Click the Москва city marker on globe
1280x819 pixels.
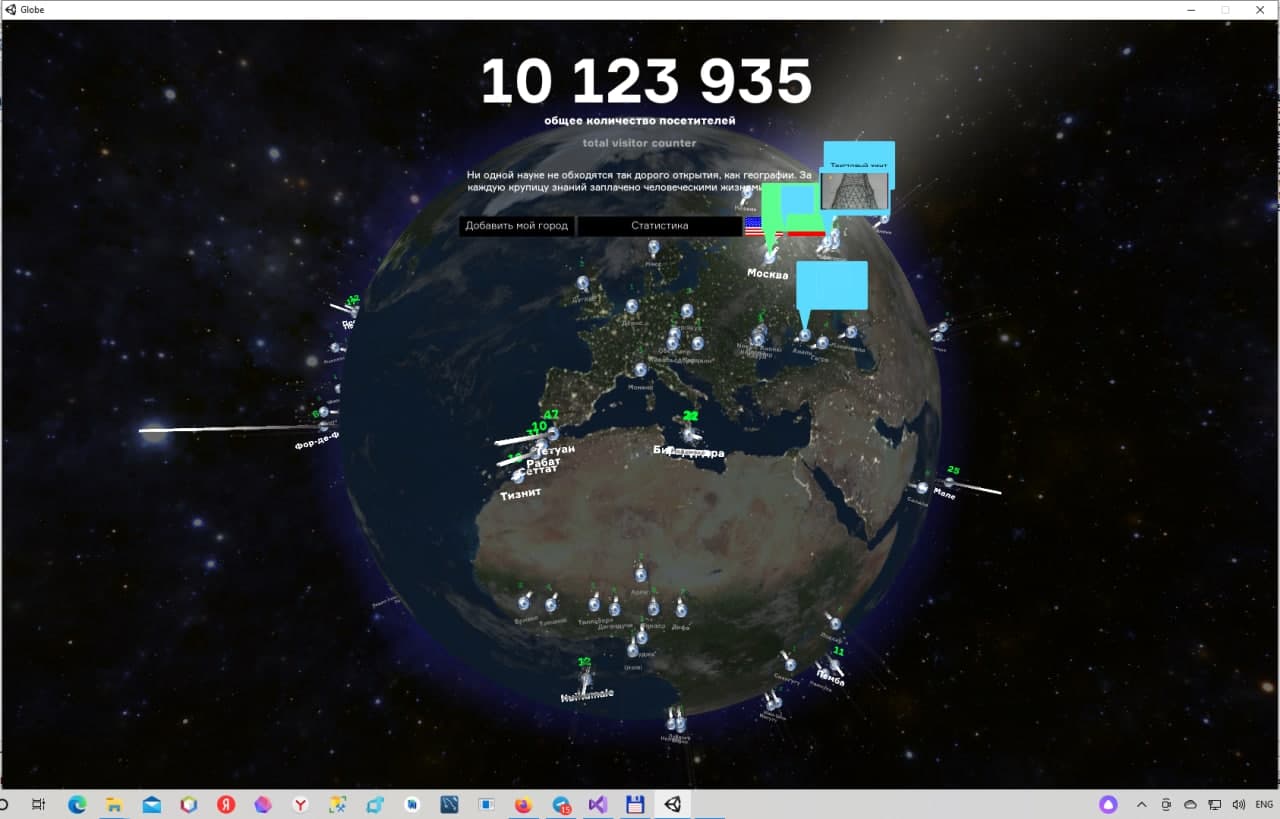[770, 257]
